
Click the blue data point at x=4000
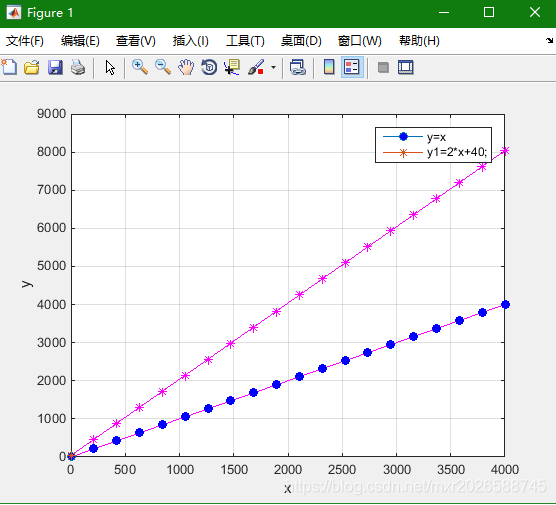(x=505, y=304)
